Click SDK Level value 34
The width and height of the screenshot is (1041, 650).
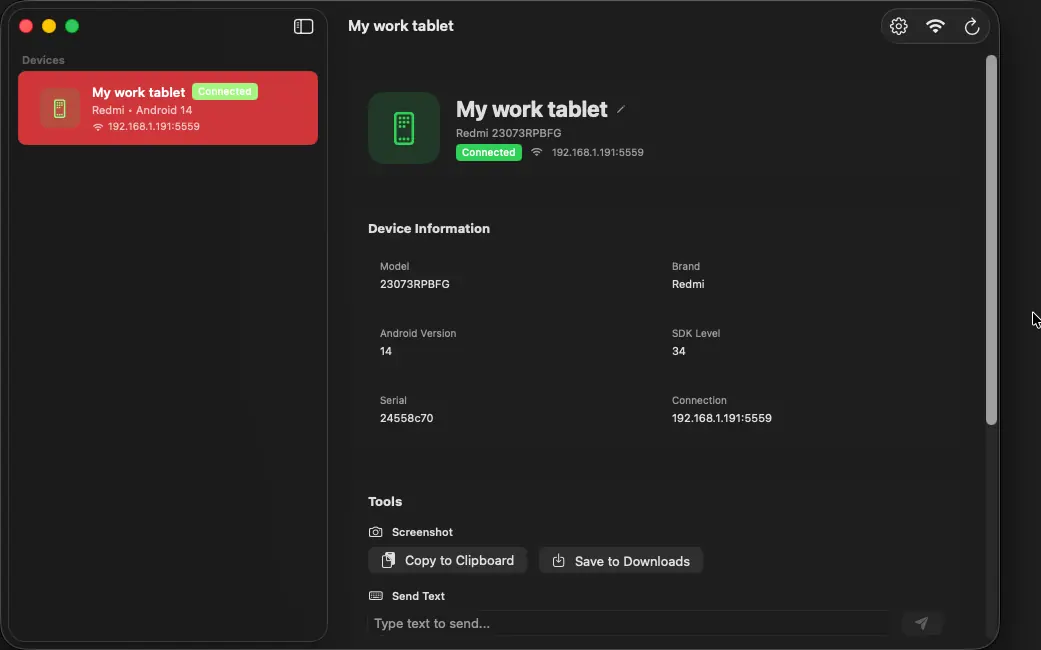pyautogui.click(x=679, y=351)
